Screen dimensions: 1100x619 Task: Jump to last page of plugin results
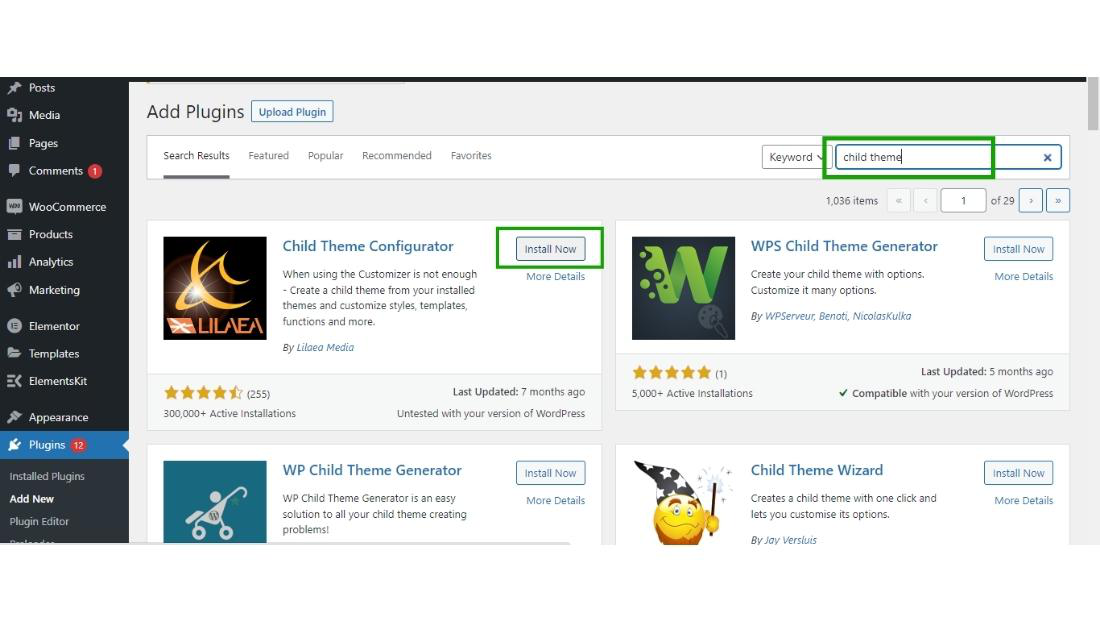1058,201
